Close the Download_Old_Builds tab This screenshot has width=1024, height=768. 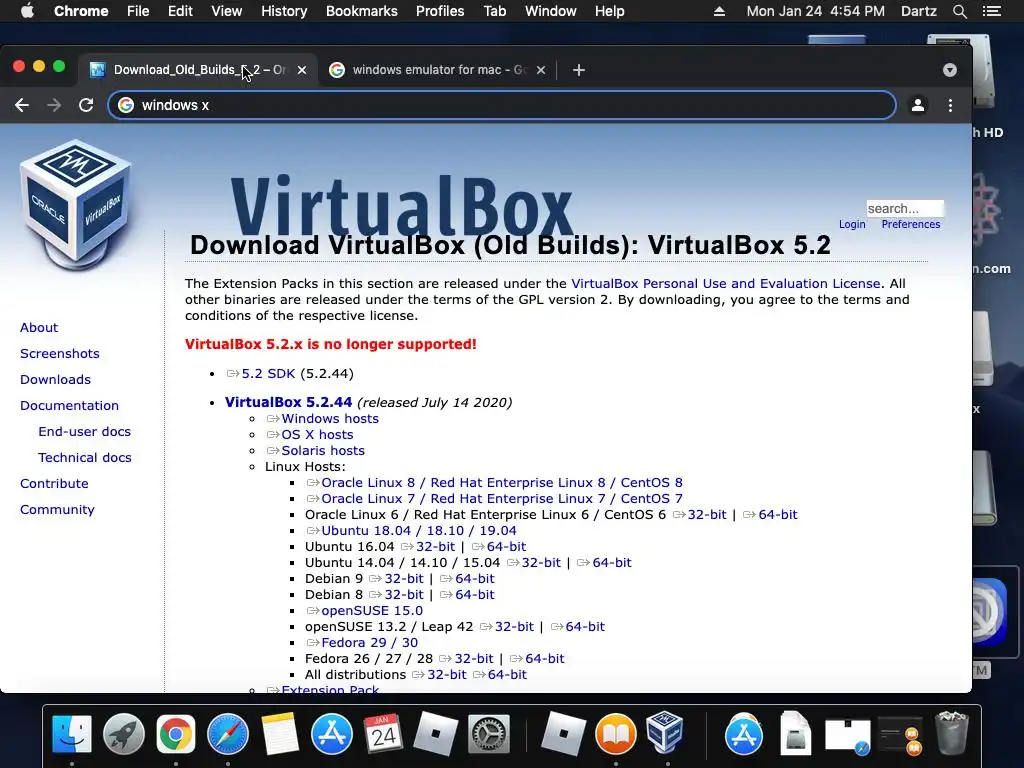[302, 70]
